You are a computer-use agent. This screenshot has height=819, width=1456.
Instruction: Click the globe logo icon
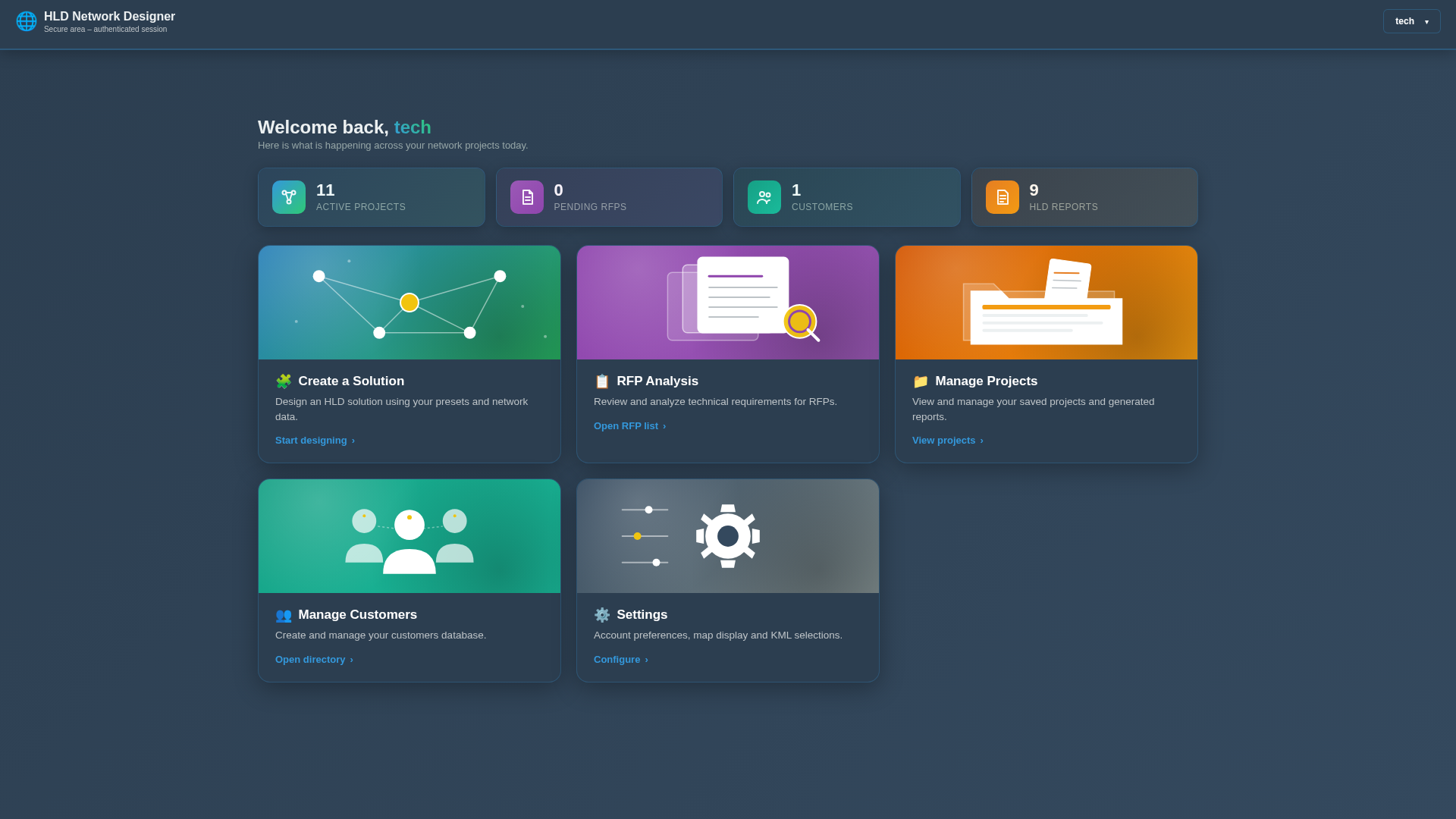click(27, 21)
